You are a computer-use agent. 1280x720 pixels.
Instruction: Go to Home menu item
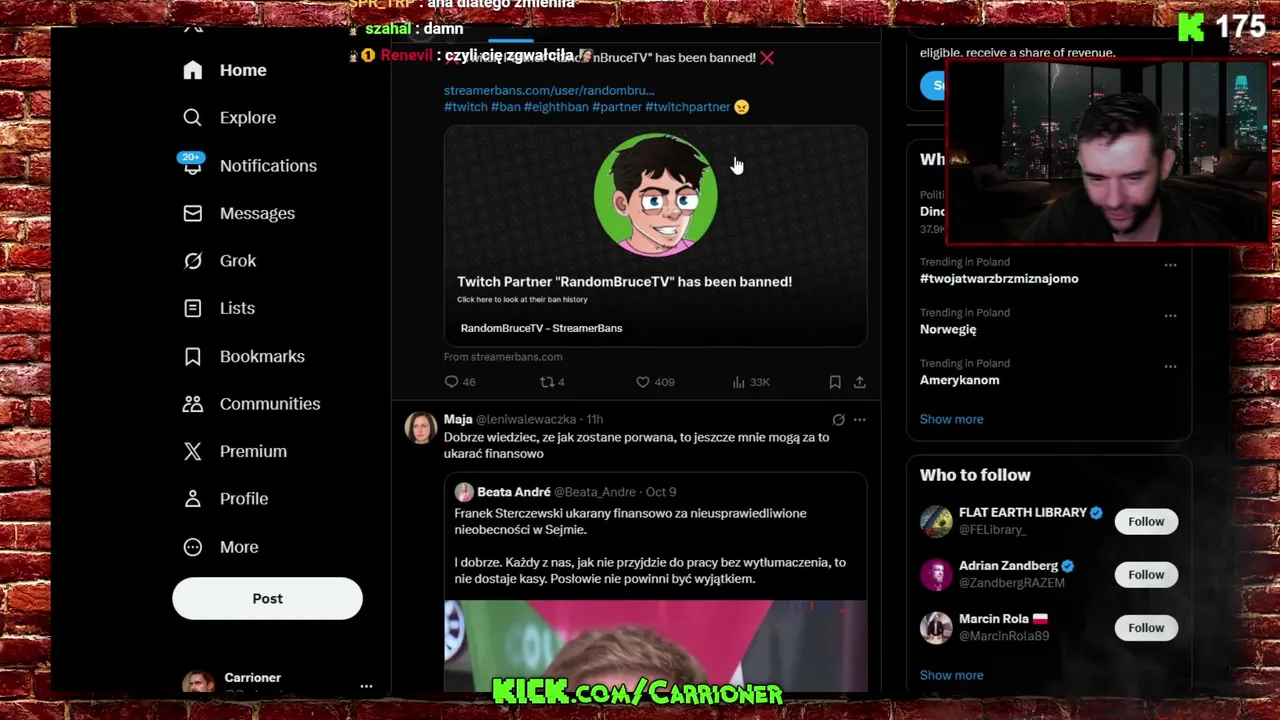coord(243,70)
